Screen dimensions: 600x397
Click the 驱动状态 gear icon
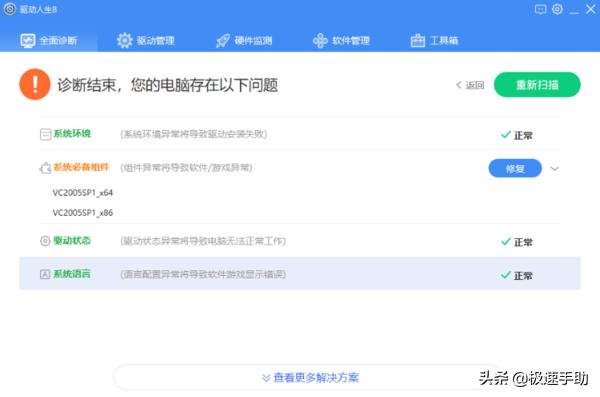(x=45, y=241)
